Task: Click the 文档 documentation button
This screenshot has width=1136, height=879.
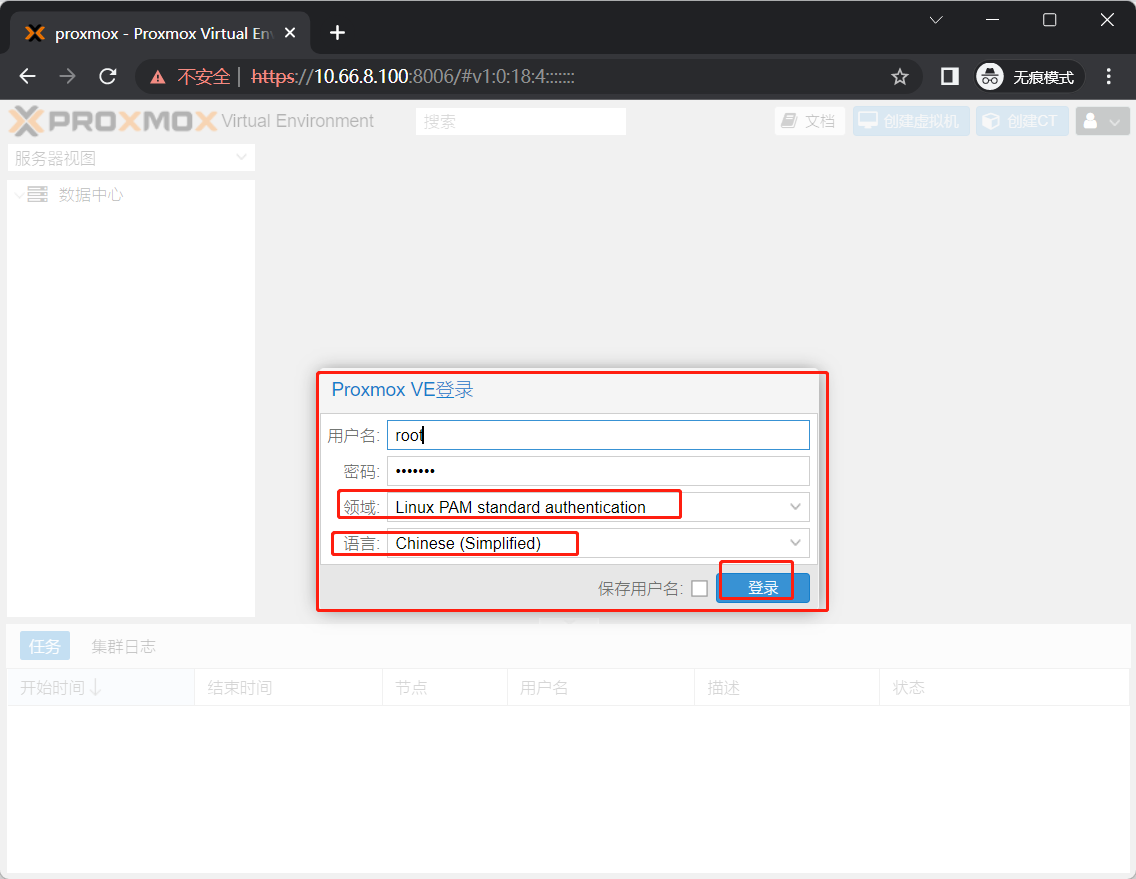Action: 809,121
